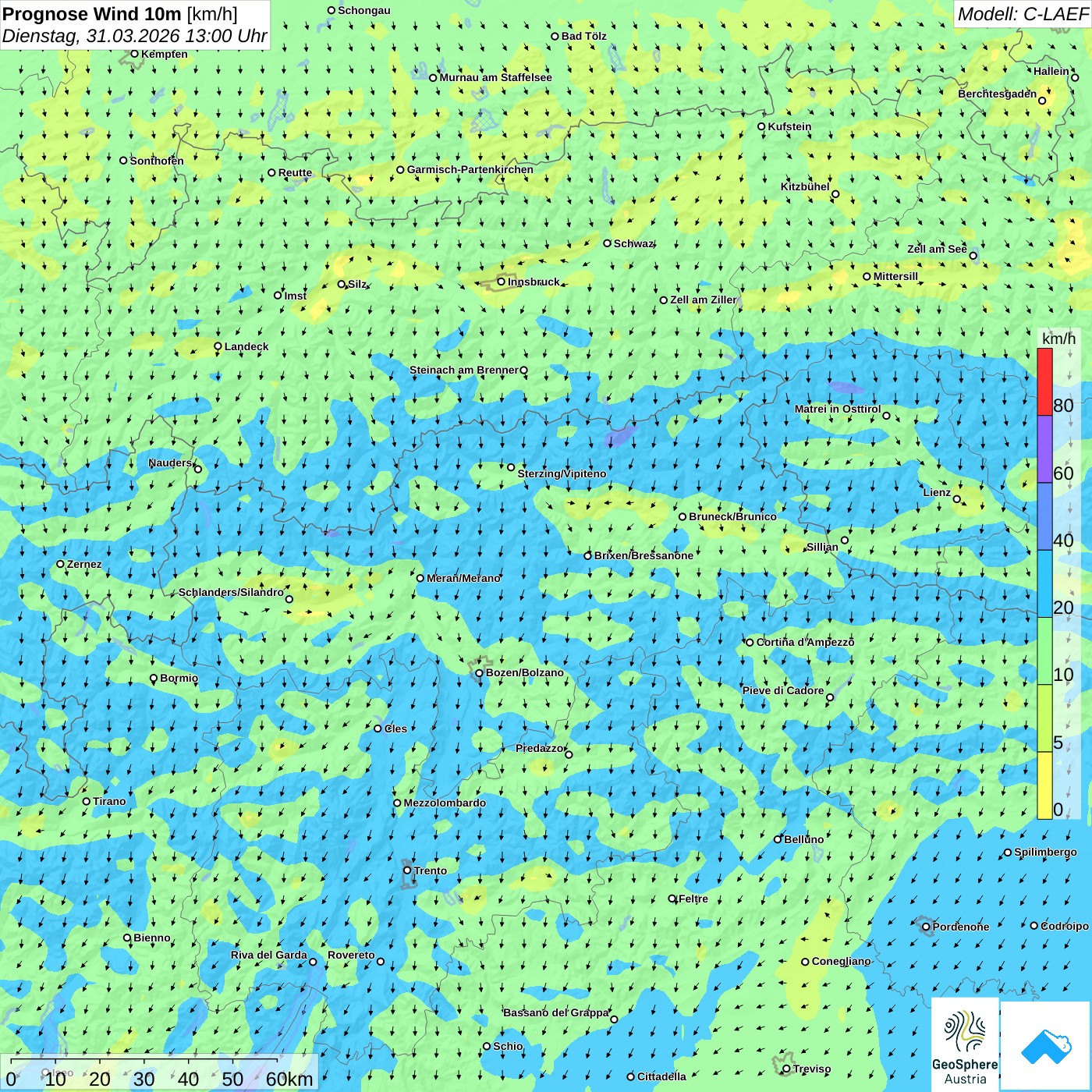Click the Rovereto city label
Viewport: 1092px width, 1092px height.
point(351,955)
